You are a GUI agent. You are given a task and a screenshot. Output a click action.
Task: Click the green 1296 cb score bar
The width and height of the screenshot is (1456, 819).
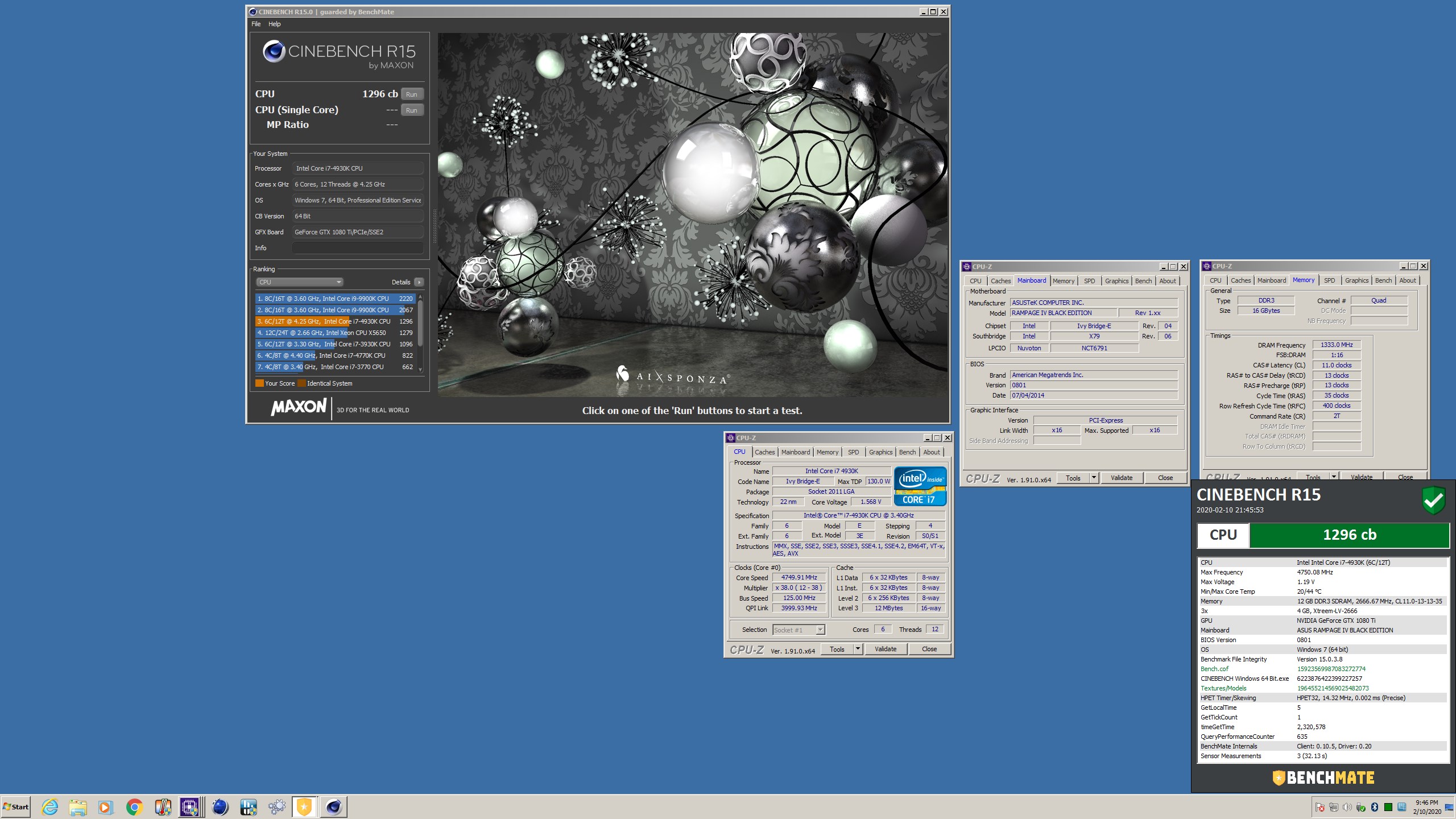coord(1349,535)
